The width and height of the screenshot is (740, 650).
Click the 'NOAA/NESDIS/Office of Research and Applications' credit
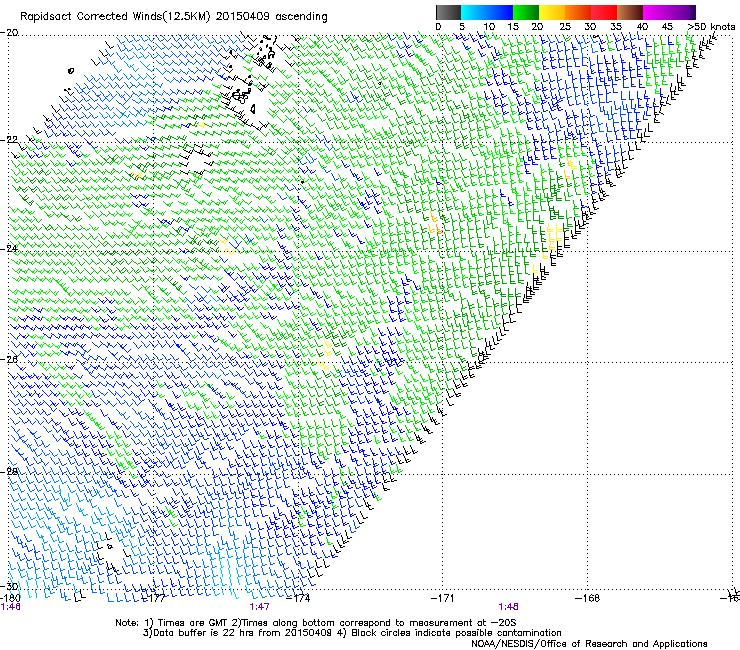[589, 644]
